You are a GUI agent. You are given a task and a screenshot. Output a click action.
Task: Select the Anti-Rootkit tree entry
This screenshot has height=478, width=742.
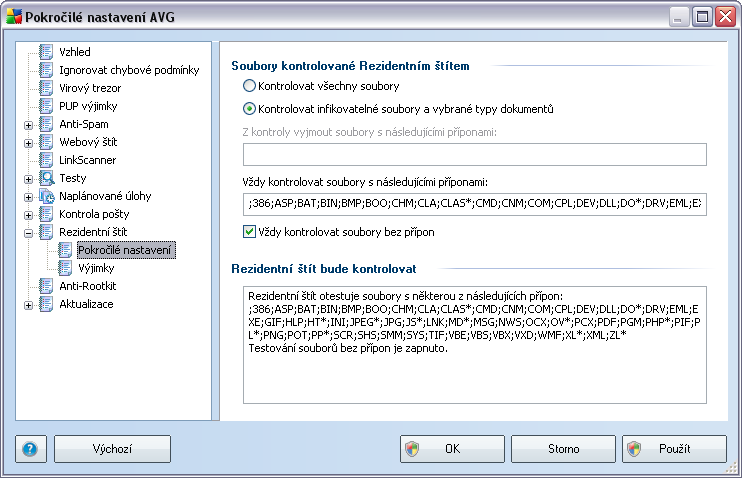[x=88, y=286]
